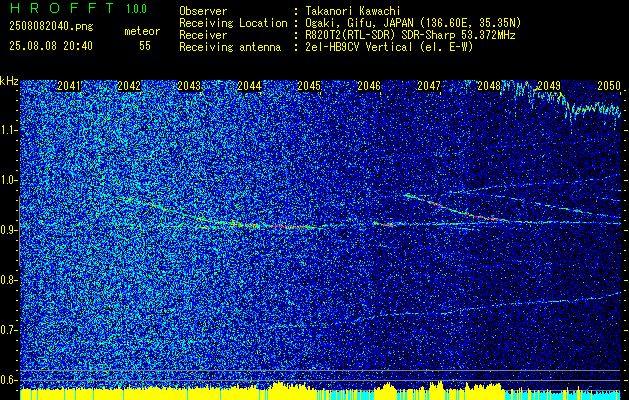
Task: Click the 2049 time marker
Action: click(549, 85)
